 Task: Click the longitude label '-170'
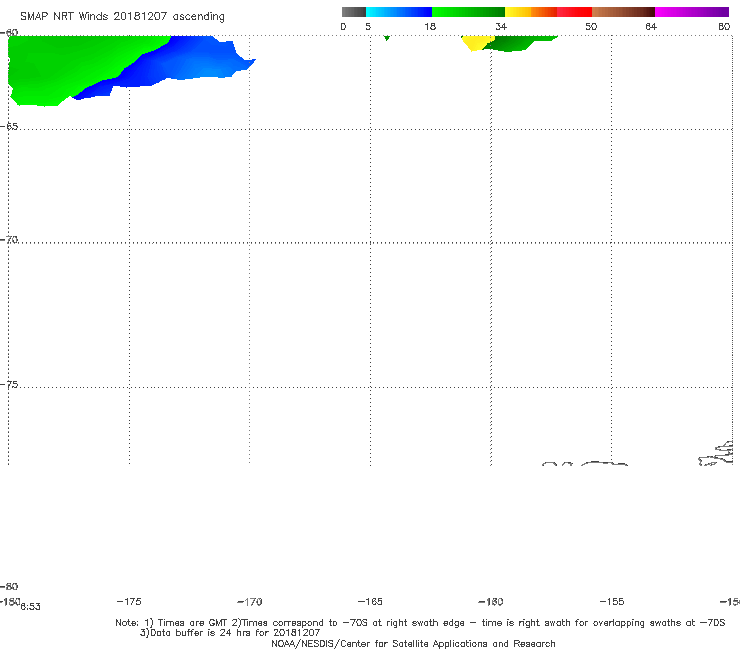click(250, 602)
